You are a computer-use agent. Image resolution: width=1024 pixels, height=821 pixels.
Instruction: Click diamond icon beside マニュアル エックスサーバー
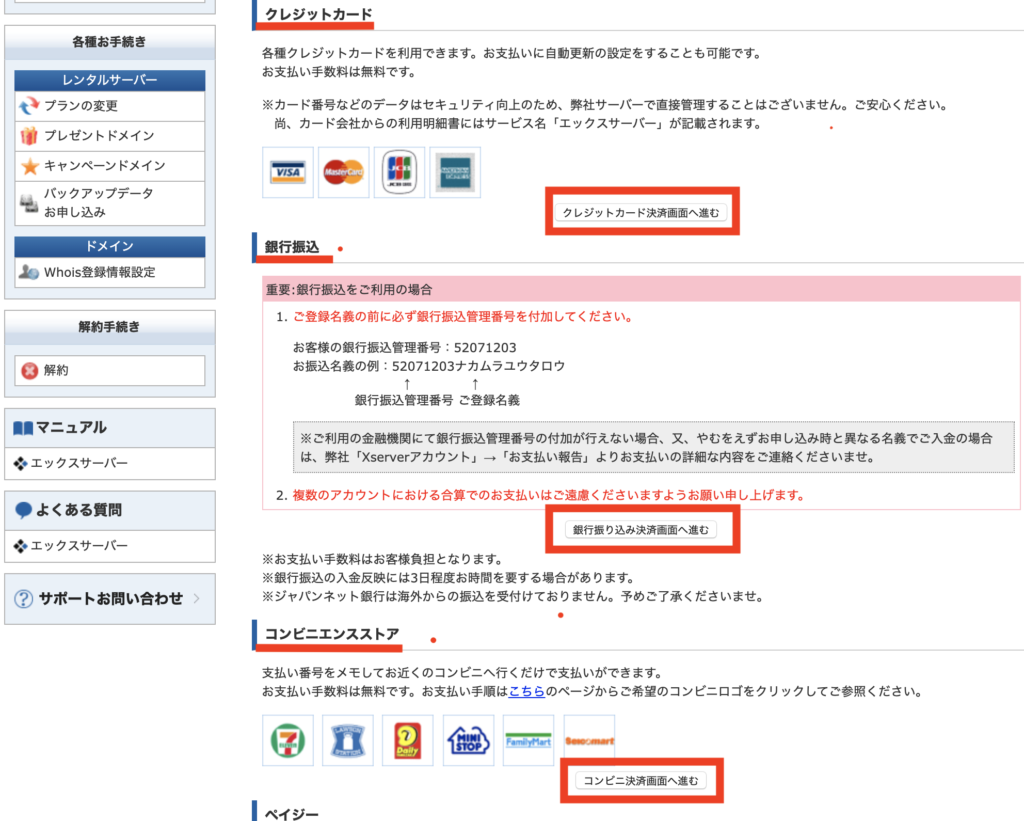click(x=20, y=463)
